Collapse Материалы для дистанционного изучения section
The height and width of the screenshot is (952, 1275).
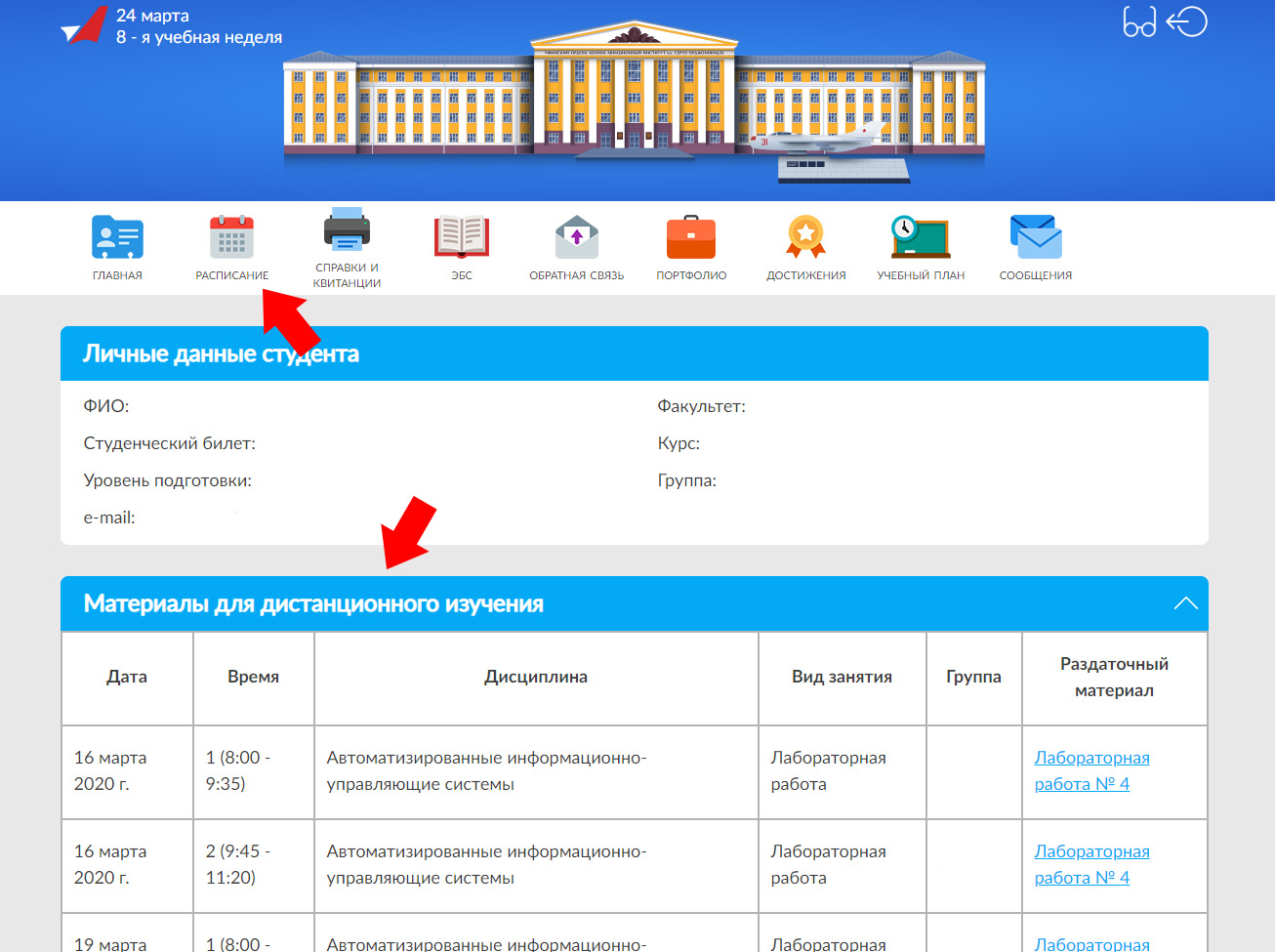coord(1185,603)
